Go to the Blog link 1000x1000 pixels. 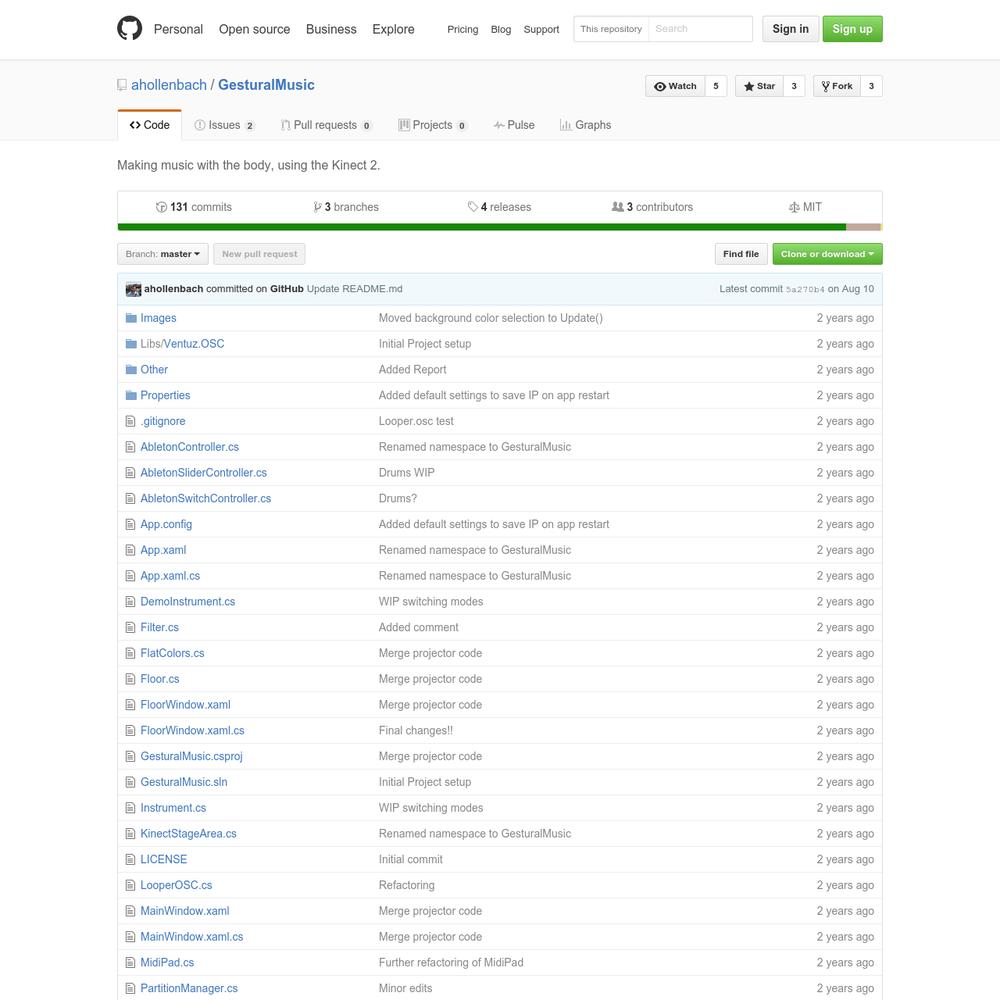point(501,29)
